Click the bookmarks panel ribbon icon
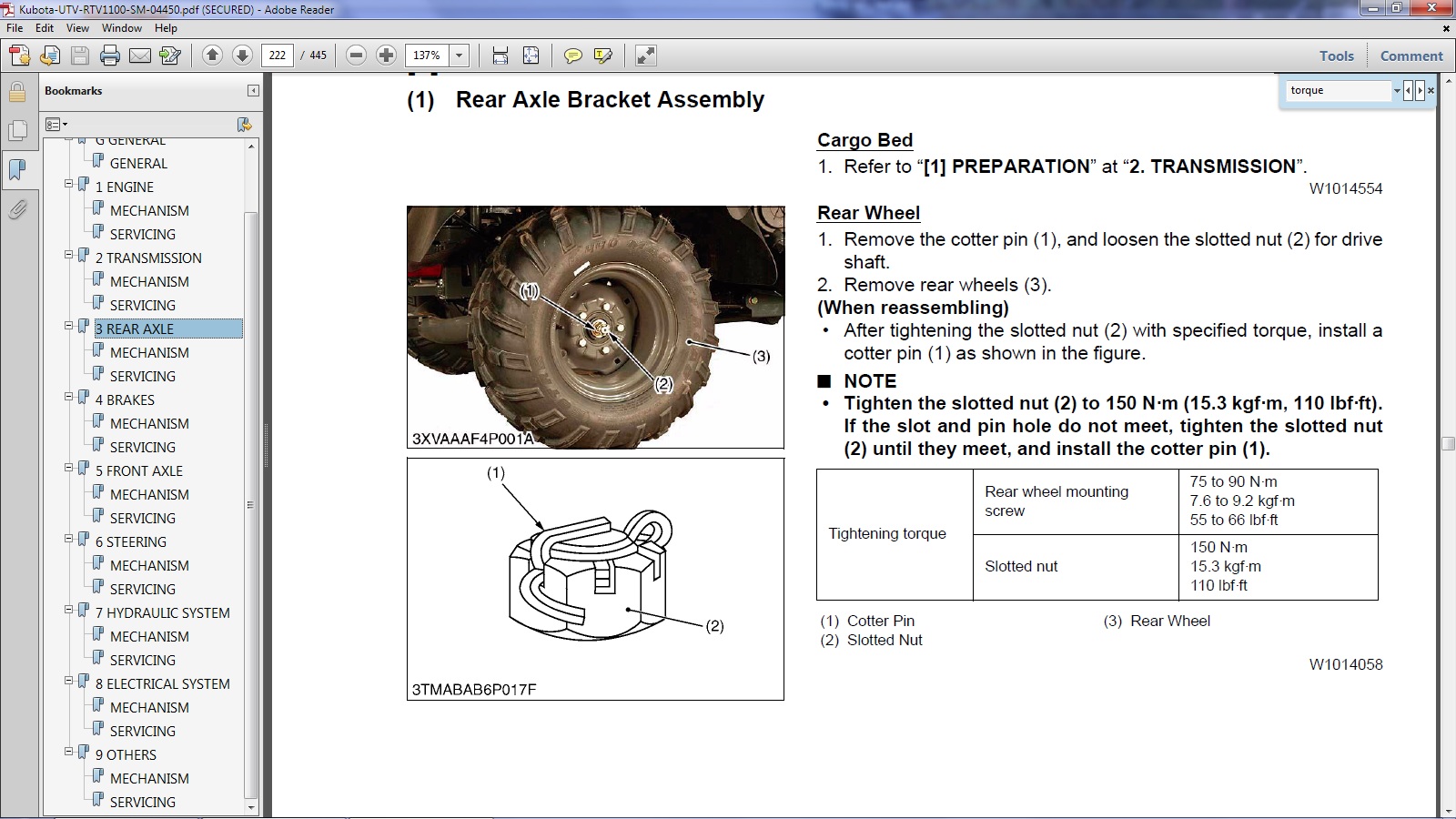1456x819 pixels. point(17,170)
